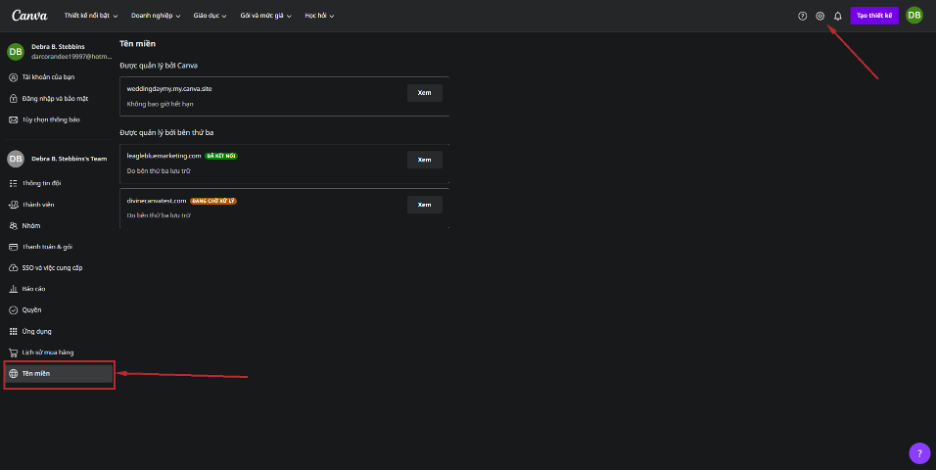This screenshot has width=936, height=470.
Task: Expand the Thiết kế nổi bật menu
Action: click(x=91, y=16)
